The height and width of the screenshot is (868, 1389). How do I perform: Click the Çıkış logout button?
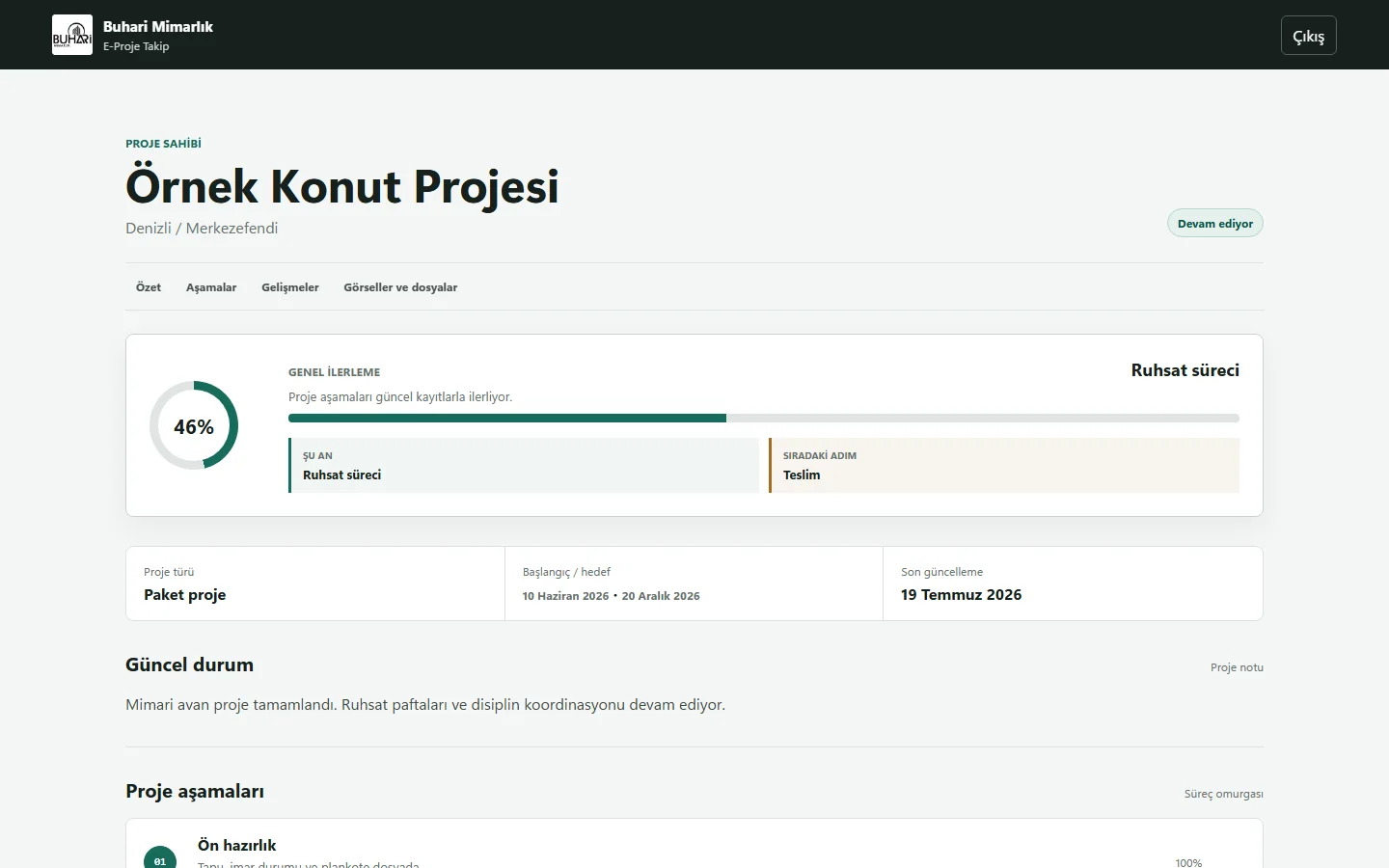1308,36
